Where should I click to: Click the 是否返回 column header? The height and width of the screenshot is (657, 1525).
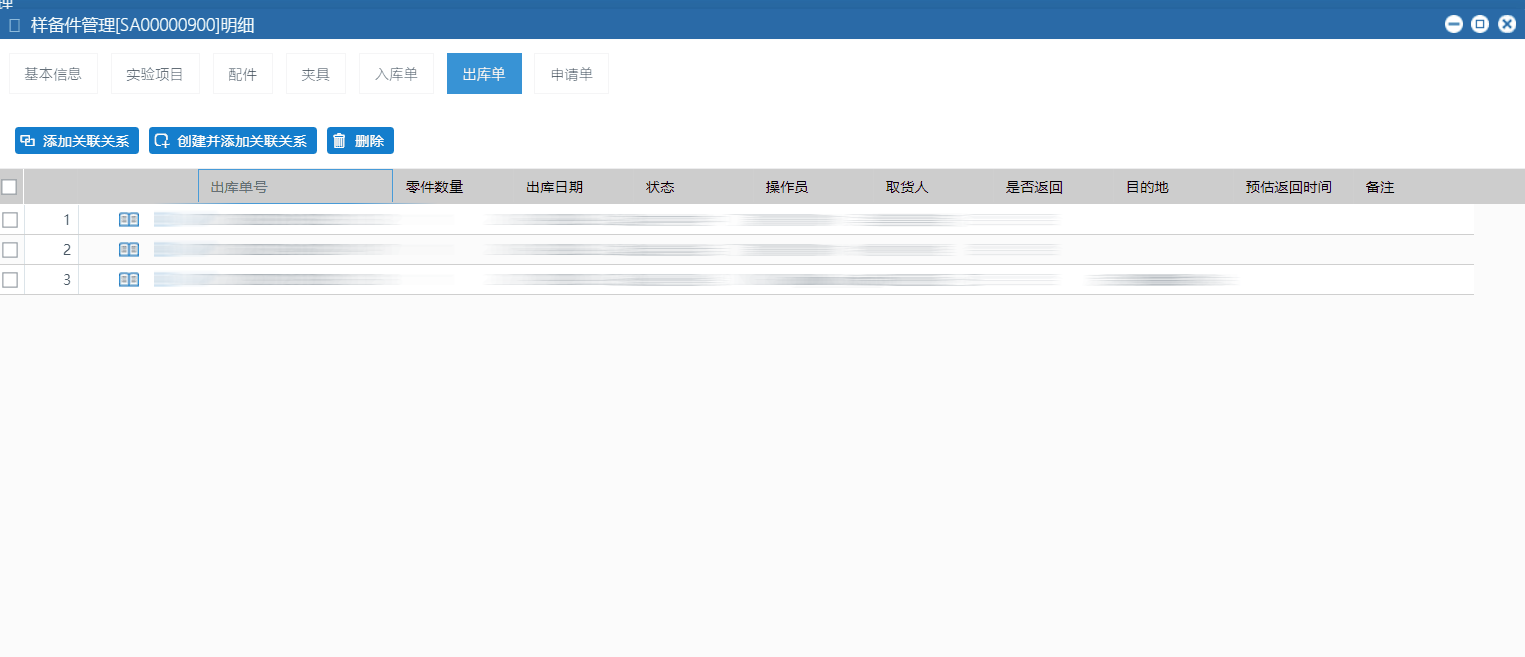pos(1034,187)
